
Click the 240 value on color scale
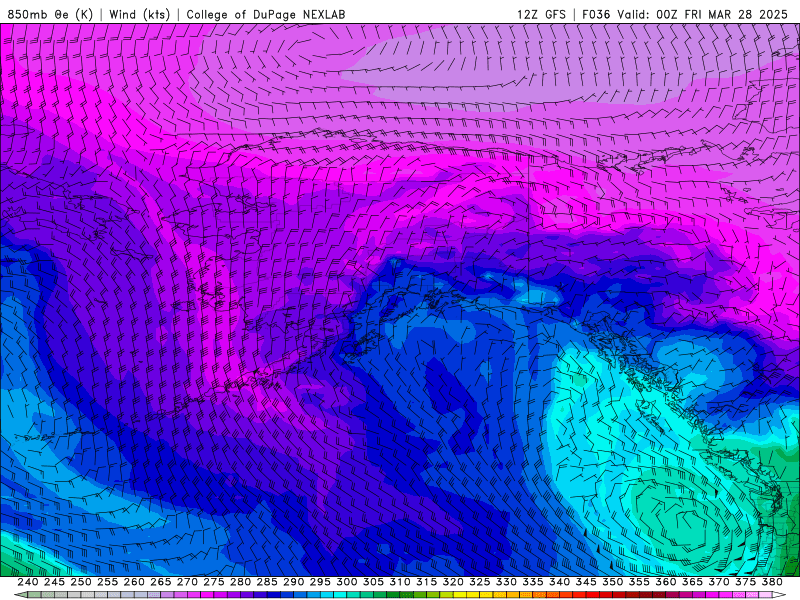pyautogui.click(x=28, y=582)
